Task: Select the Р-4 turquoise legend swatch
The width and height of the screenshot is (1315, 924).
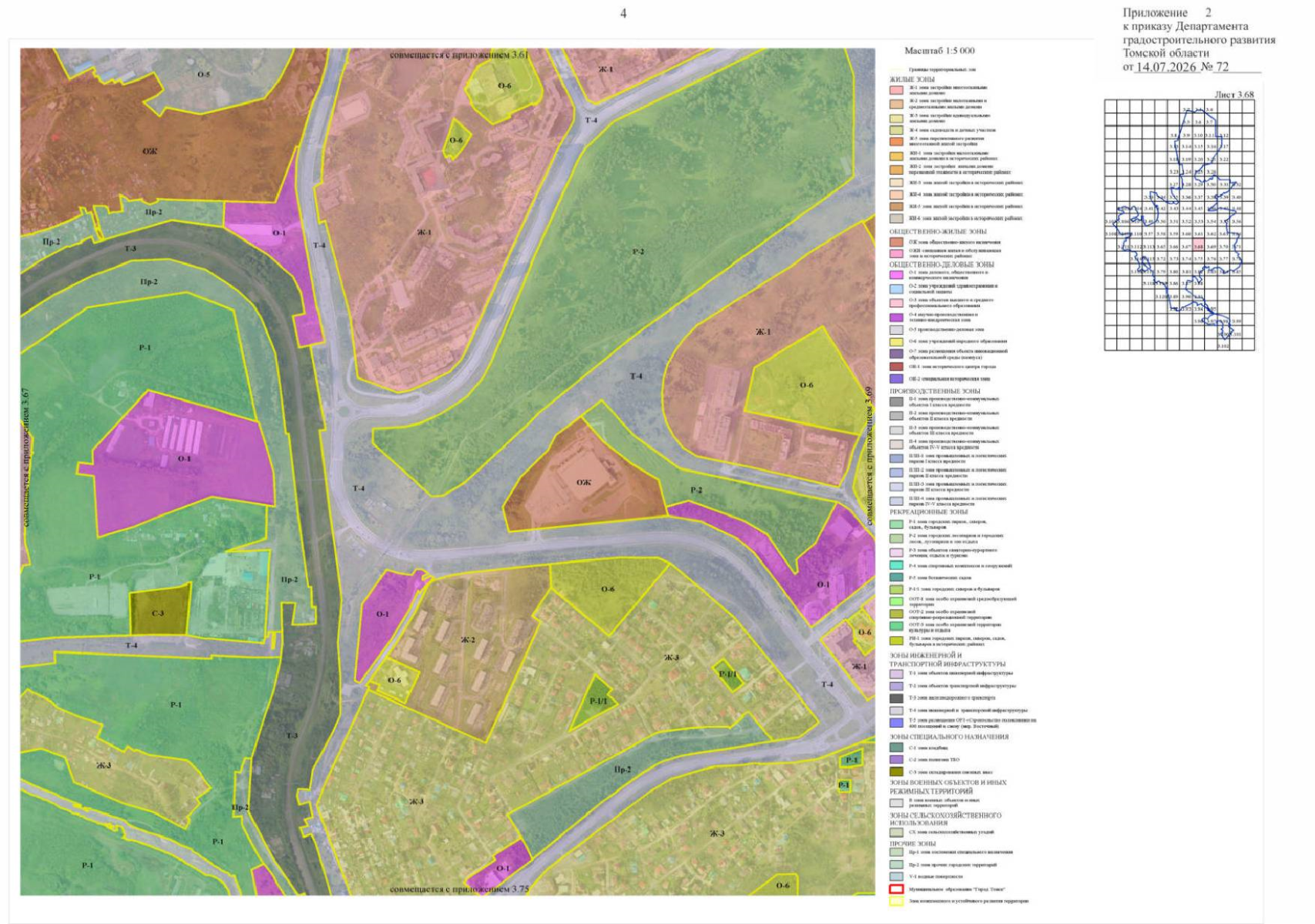Action: tap(896, 565)
